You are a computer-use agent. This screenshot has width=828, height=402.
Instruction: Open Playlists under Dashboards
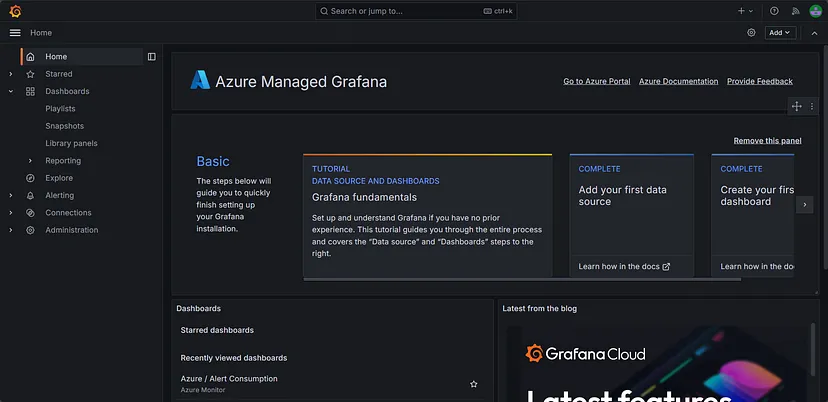tap(60, 109)
